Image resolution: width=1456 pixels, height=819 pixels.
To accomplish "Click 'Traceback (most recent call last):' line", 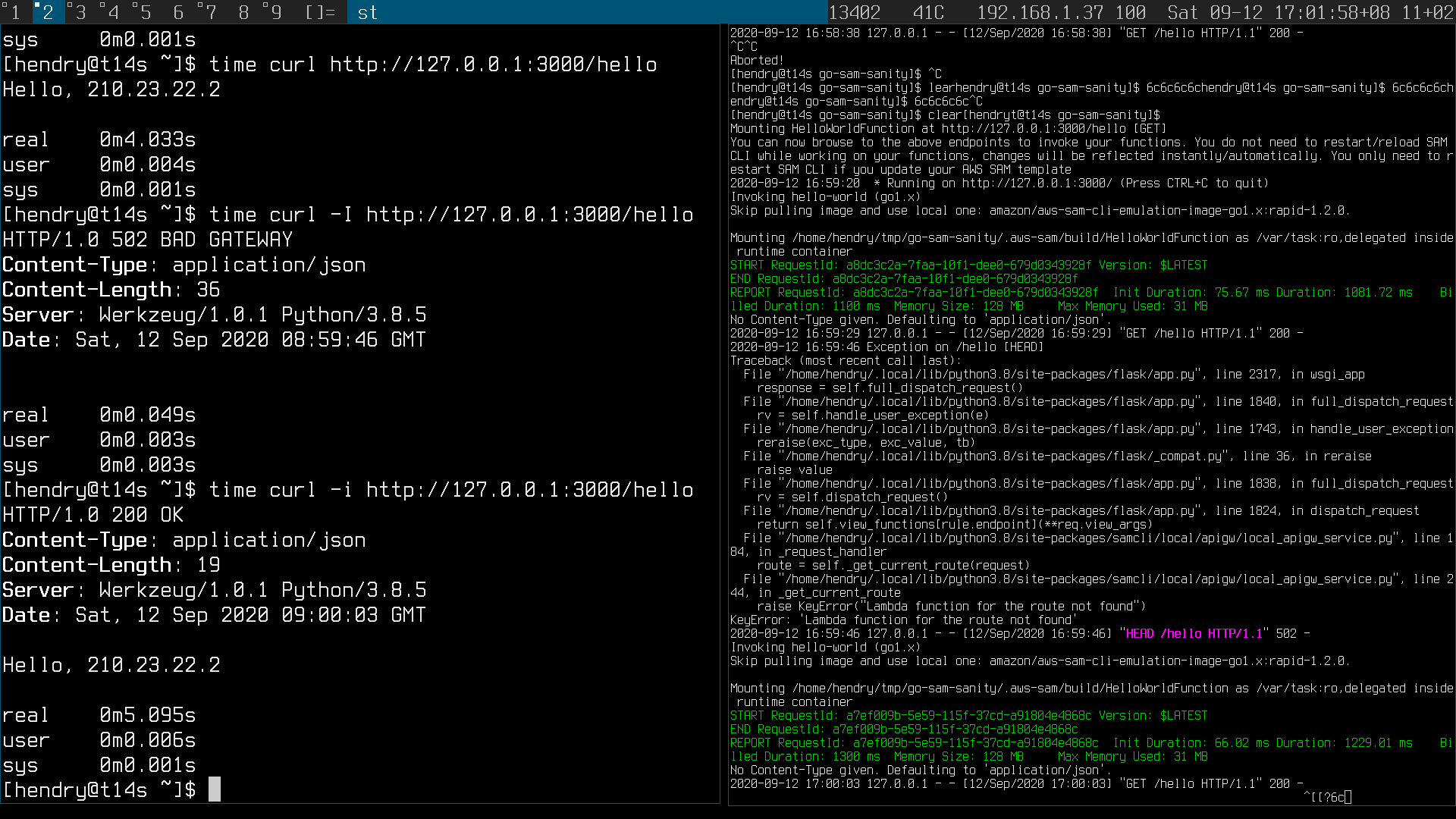I will [846, 361].
